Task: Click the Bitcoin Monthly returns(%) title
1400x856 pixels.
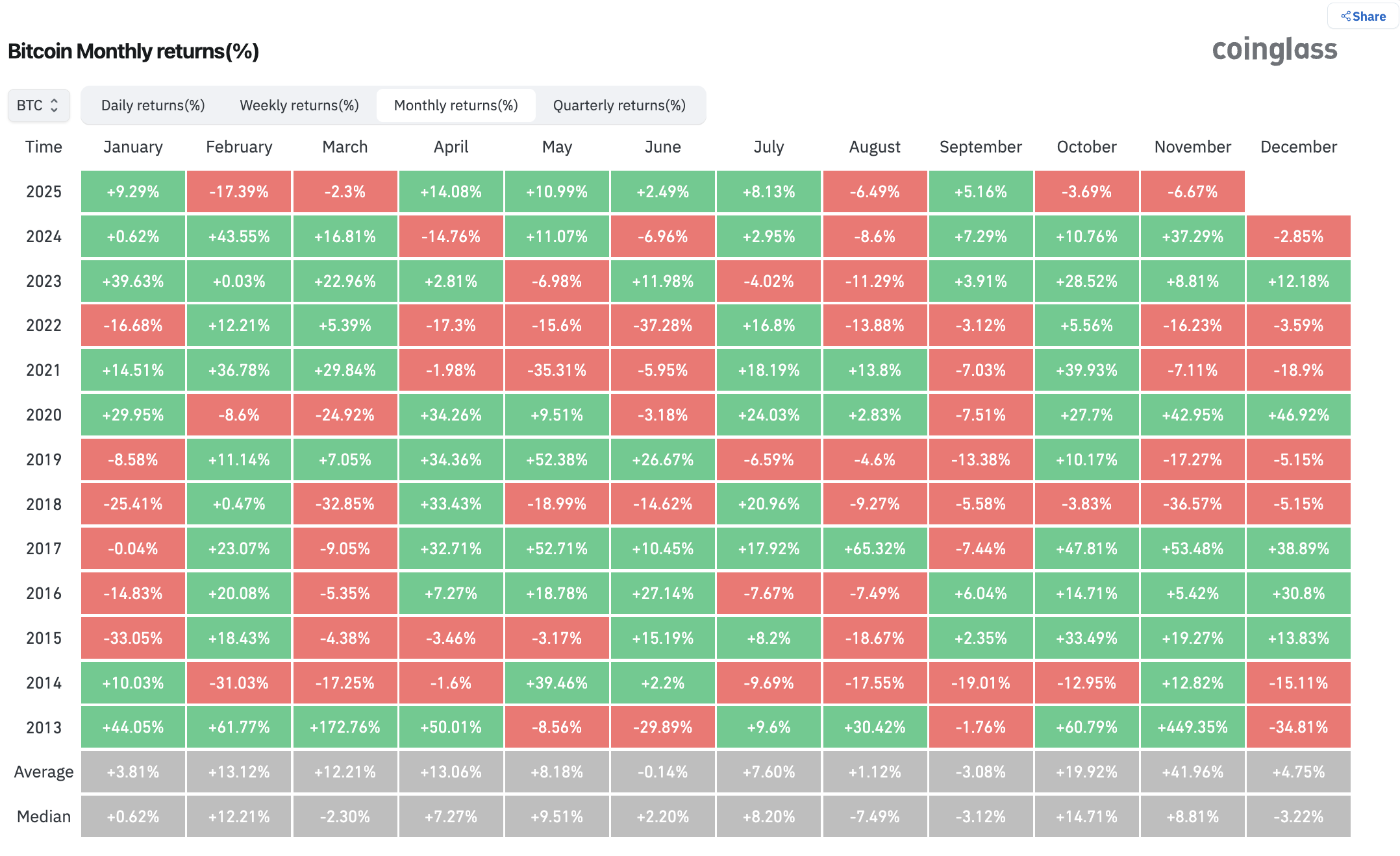Action: pos(133,51)
